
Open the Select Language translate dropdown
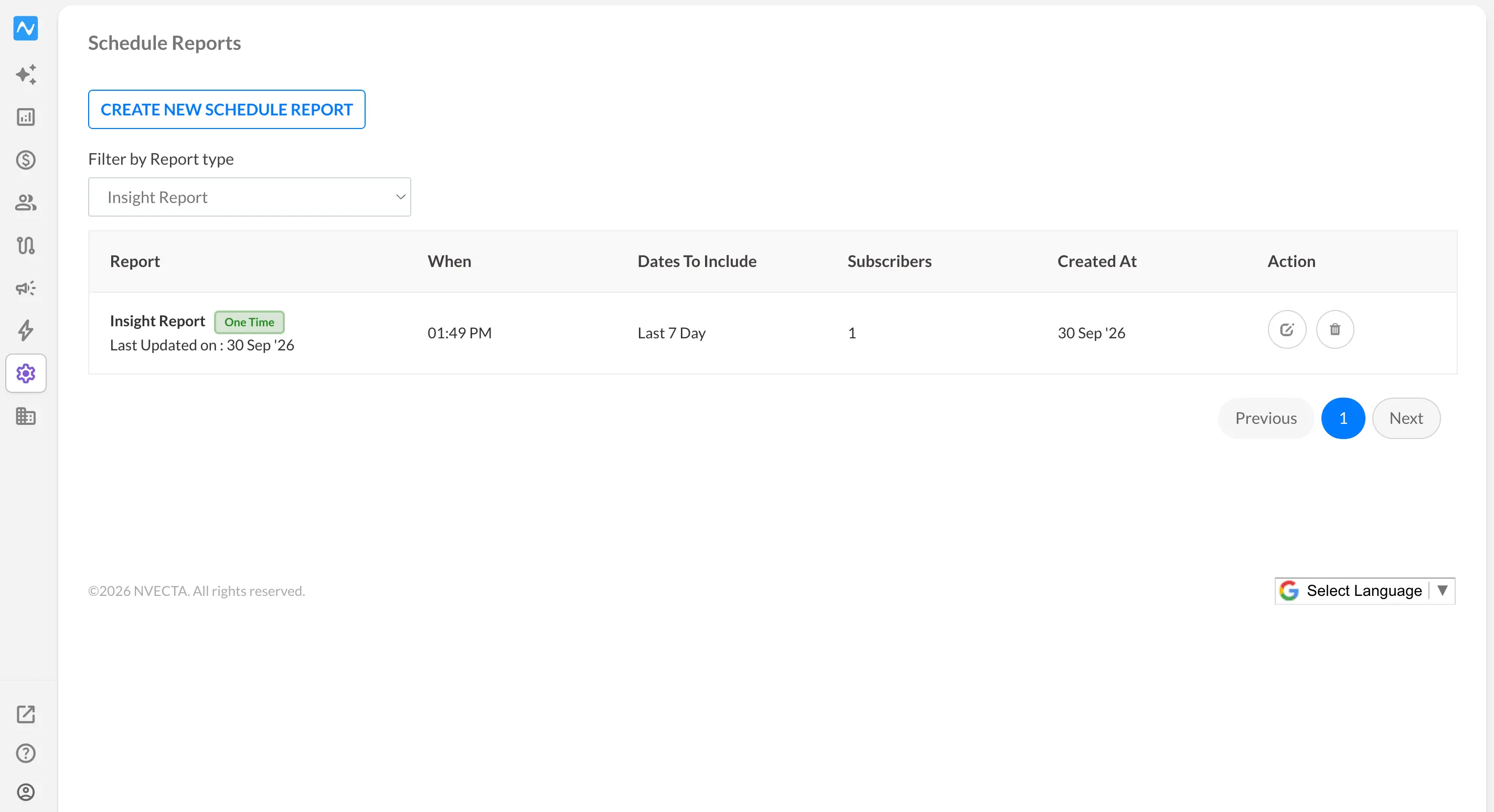(1364, 591)
